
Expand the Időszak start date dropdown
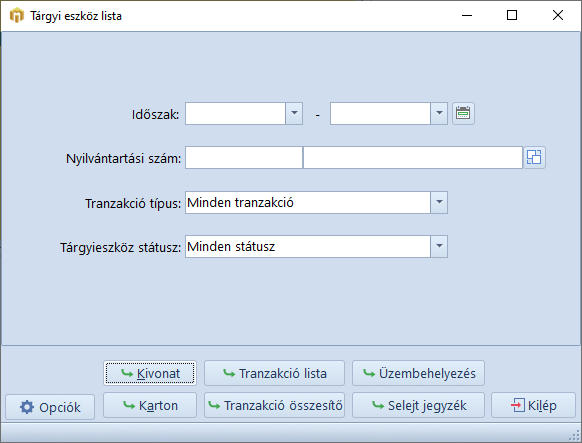point(294,114)
